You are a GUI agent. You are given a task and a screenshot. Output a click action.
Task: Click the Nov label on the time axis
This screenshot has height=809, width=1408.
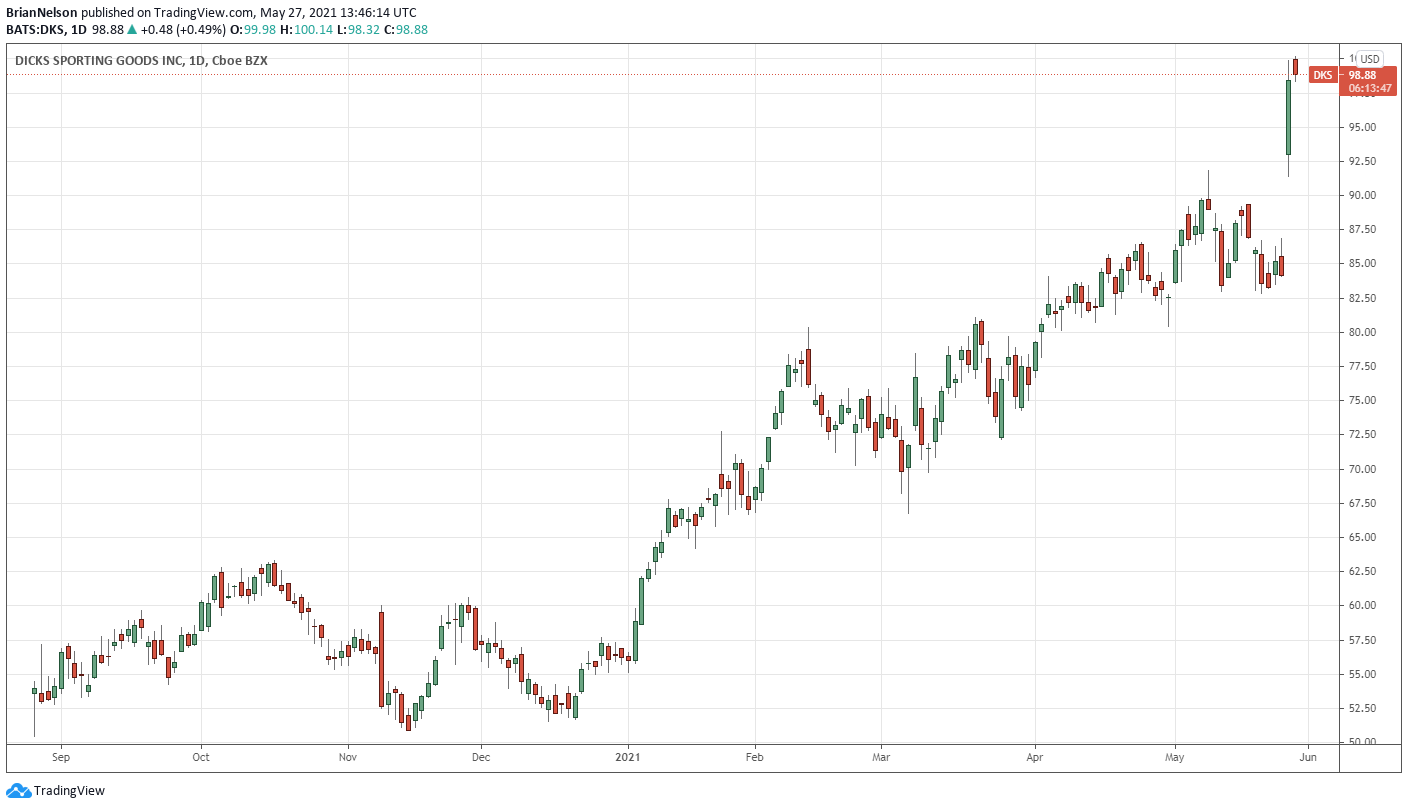pos(348,758)
